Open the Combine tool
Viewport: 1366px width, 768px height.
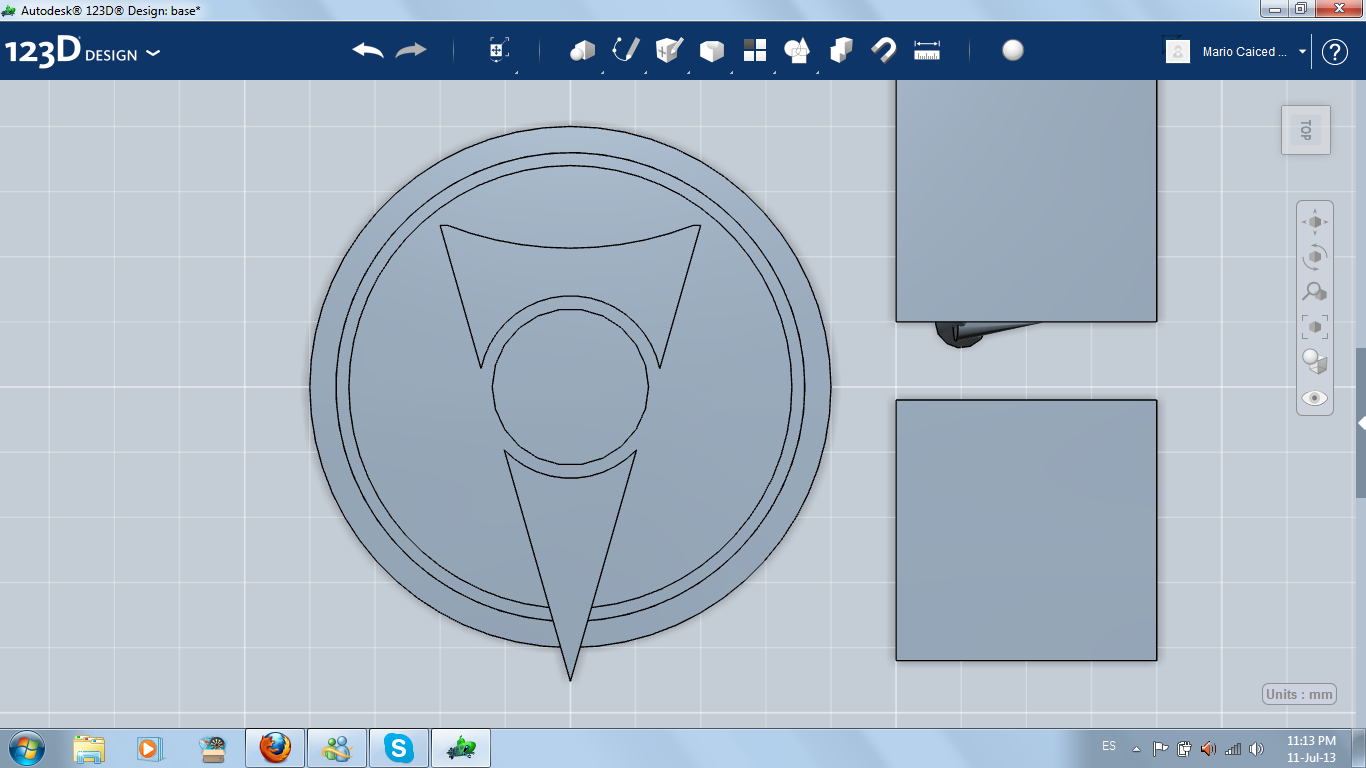click(x=841, y=51)
